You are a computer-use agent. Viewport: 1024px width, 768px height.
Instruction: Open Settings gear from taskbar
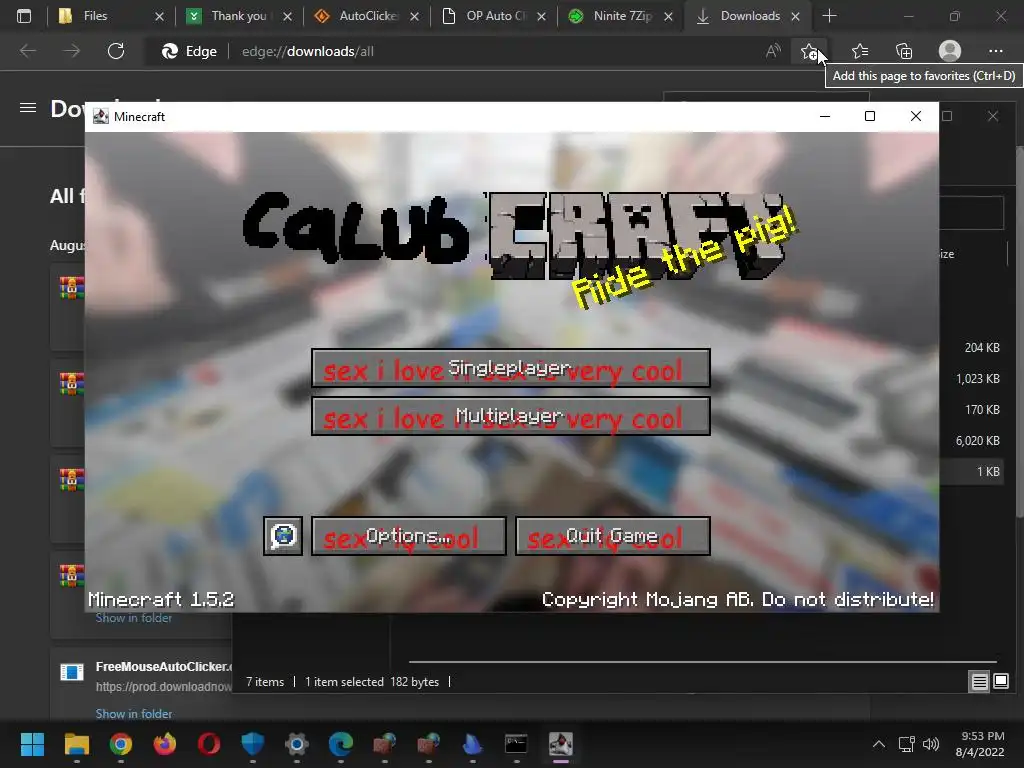[x=296, y=744]
